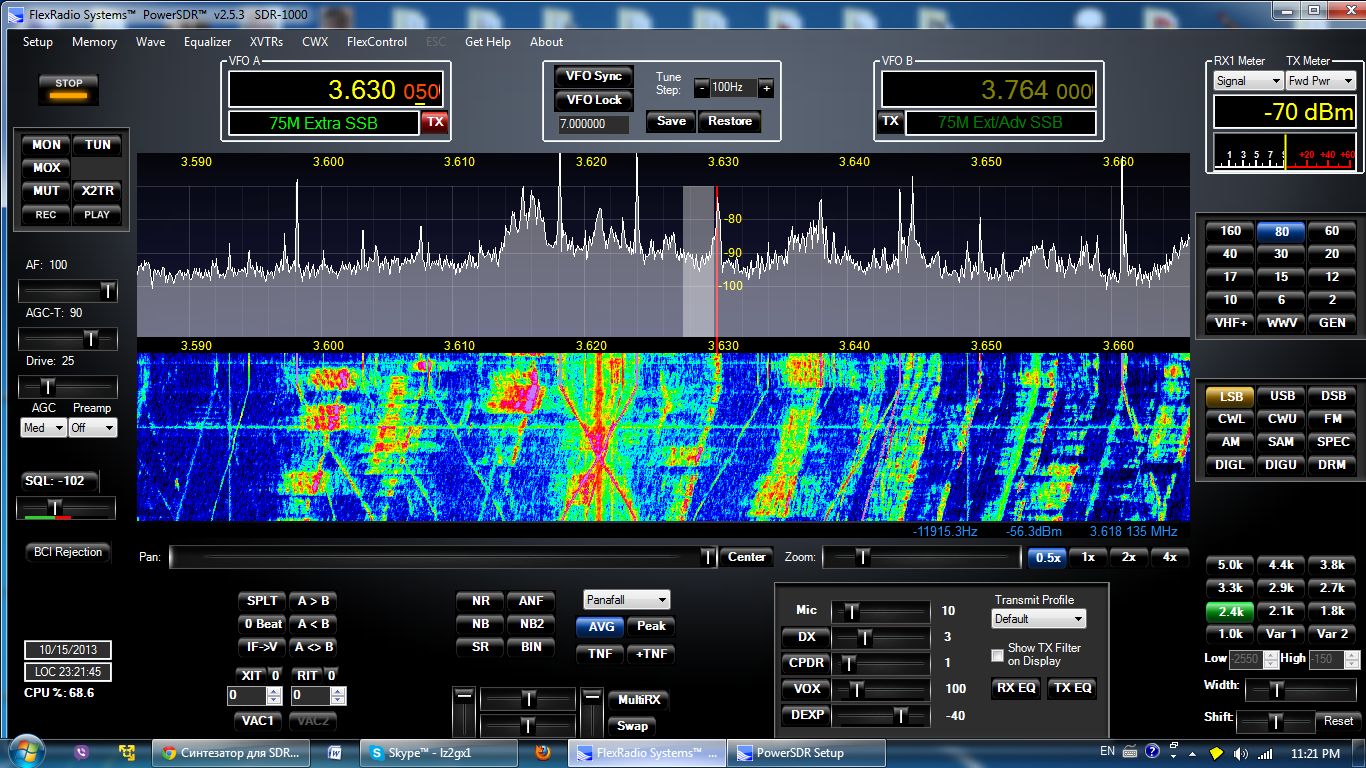Toggle the MultiRX button
Screen dimensions: 1366x768
click(637, 700)
